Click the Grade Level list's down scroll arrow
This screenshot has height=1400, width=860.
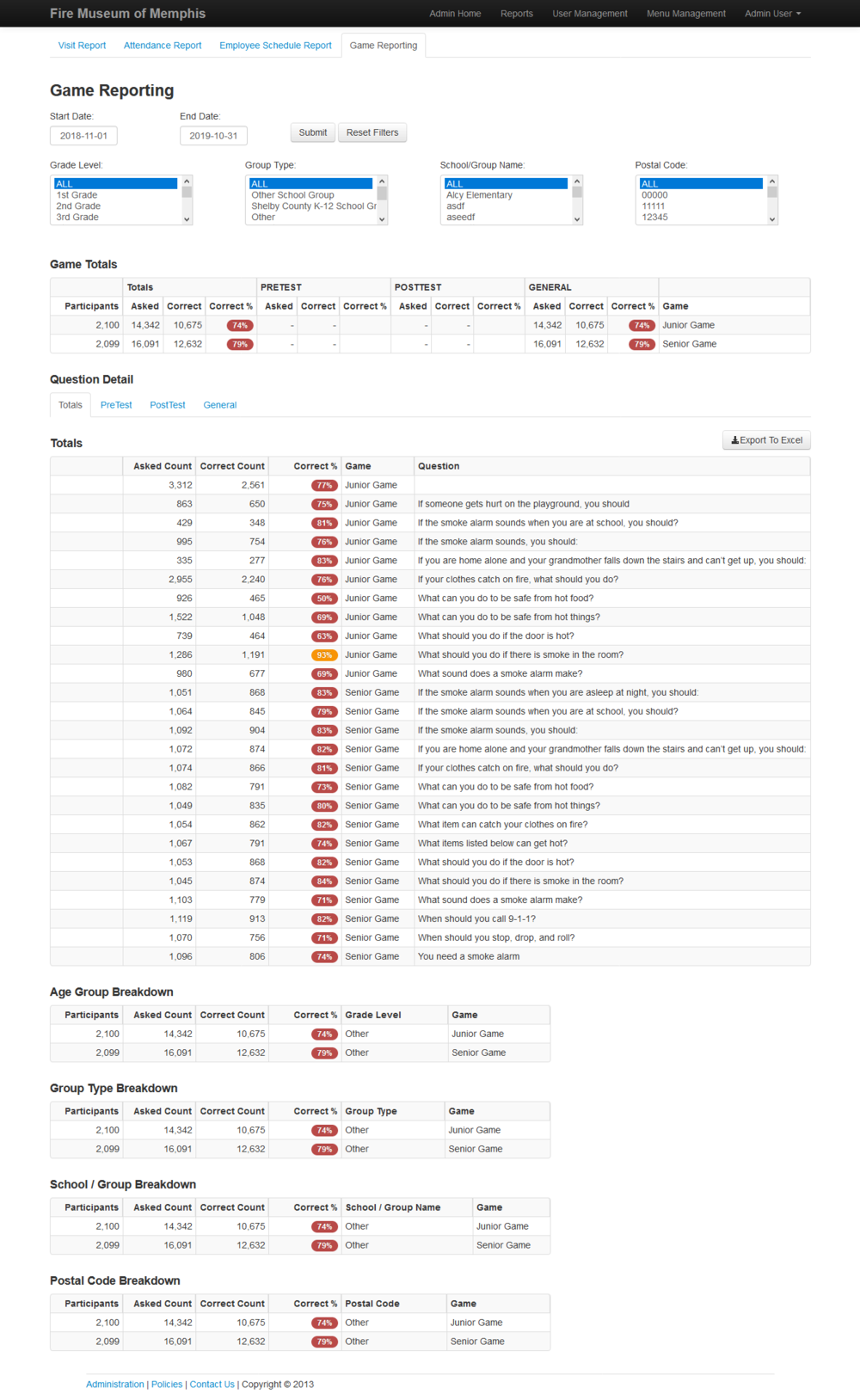coord(187,219)
